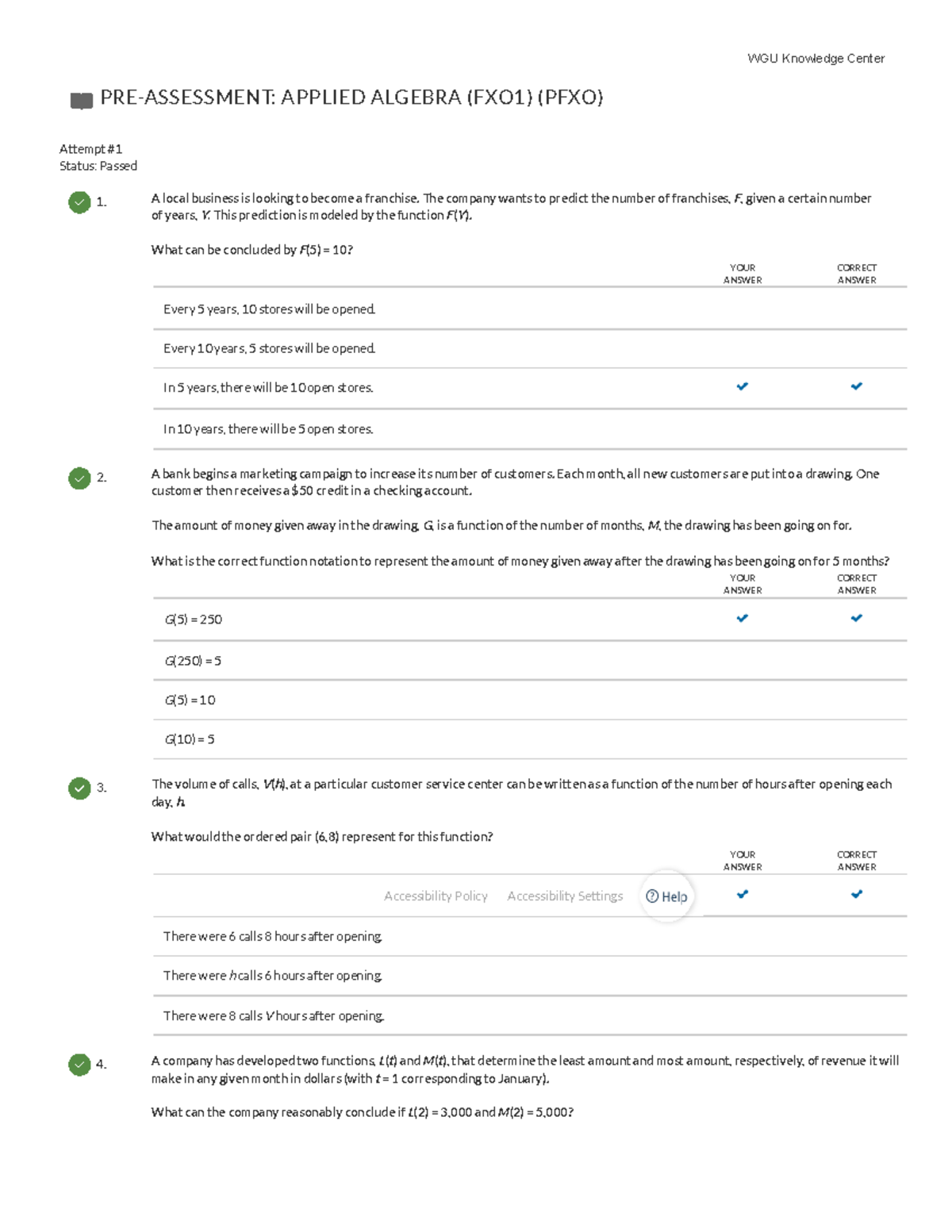Click green check icon for question 4
Viewport: 952px width, 1232px height.
[x=79, y=1064]
